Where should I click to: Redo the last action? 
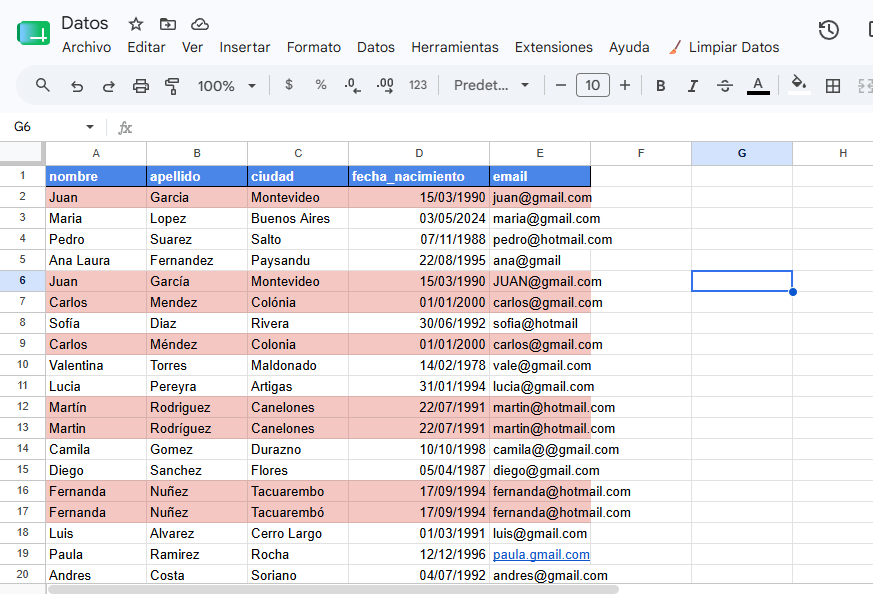[109, 86]
